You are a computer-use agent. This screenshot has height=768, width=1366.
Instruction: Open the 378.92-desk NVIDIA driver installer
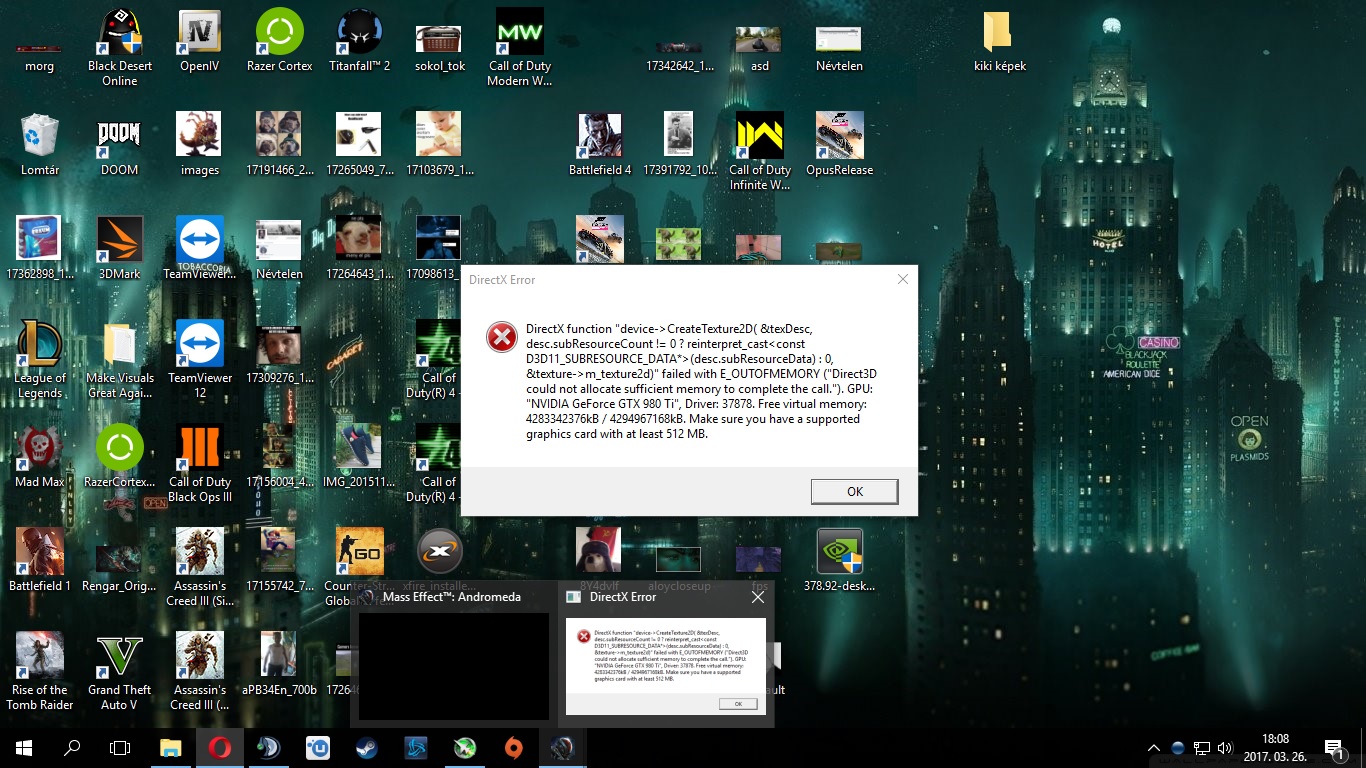(x=840, y=562)
